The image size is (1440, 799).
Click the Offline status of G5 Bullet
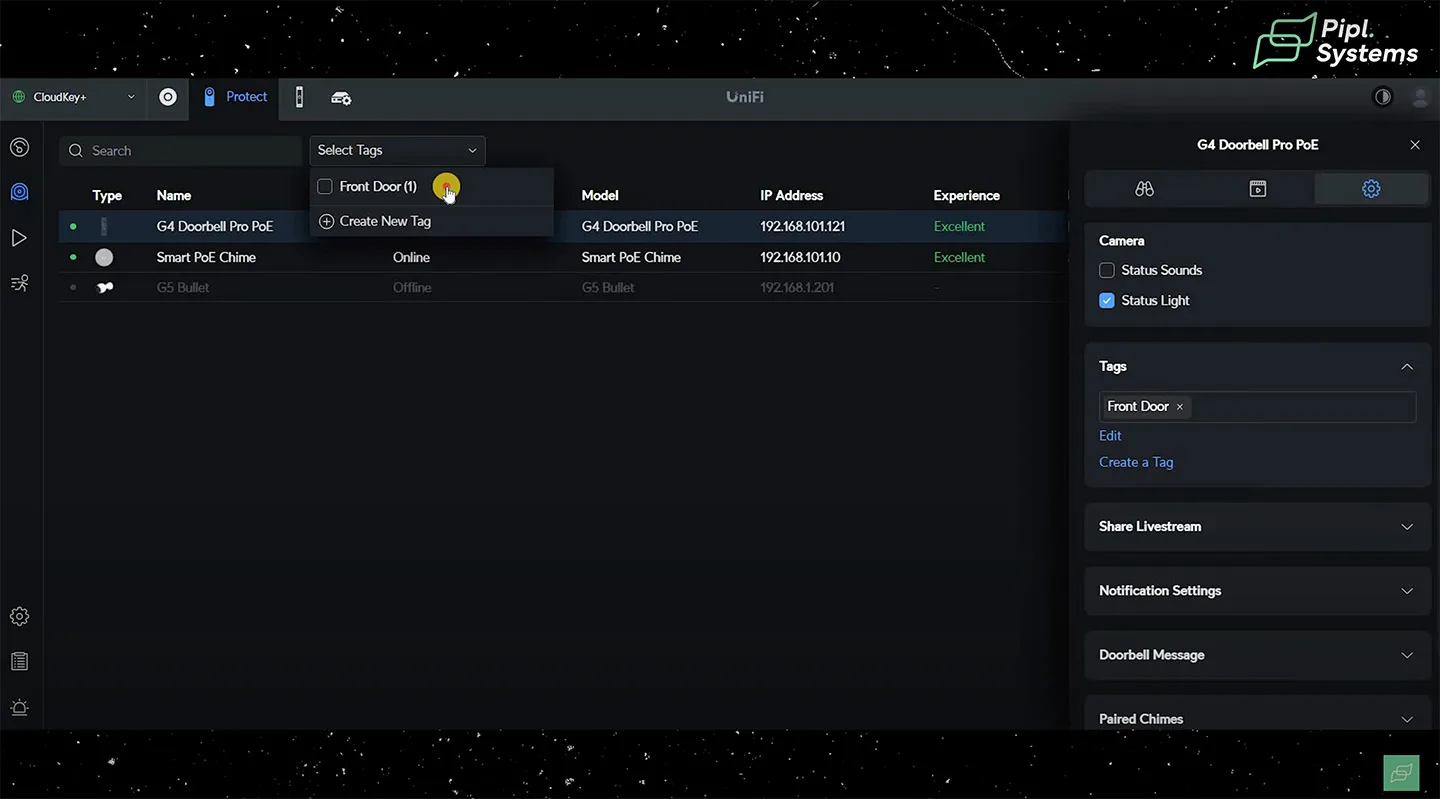pyautogui.click(x=412, y=288)
